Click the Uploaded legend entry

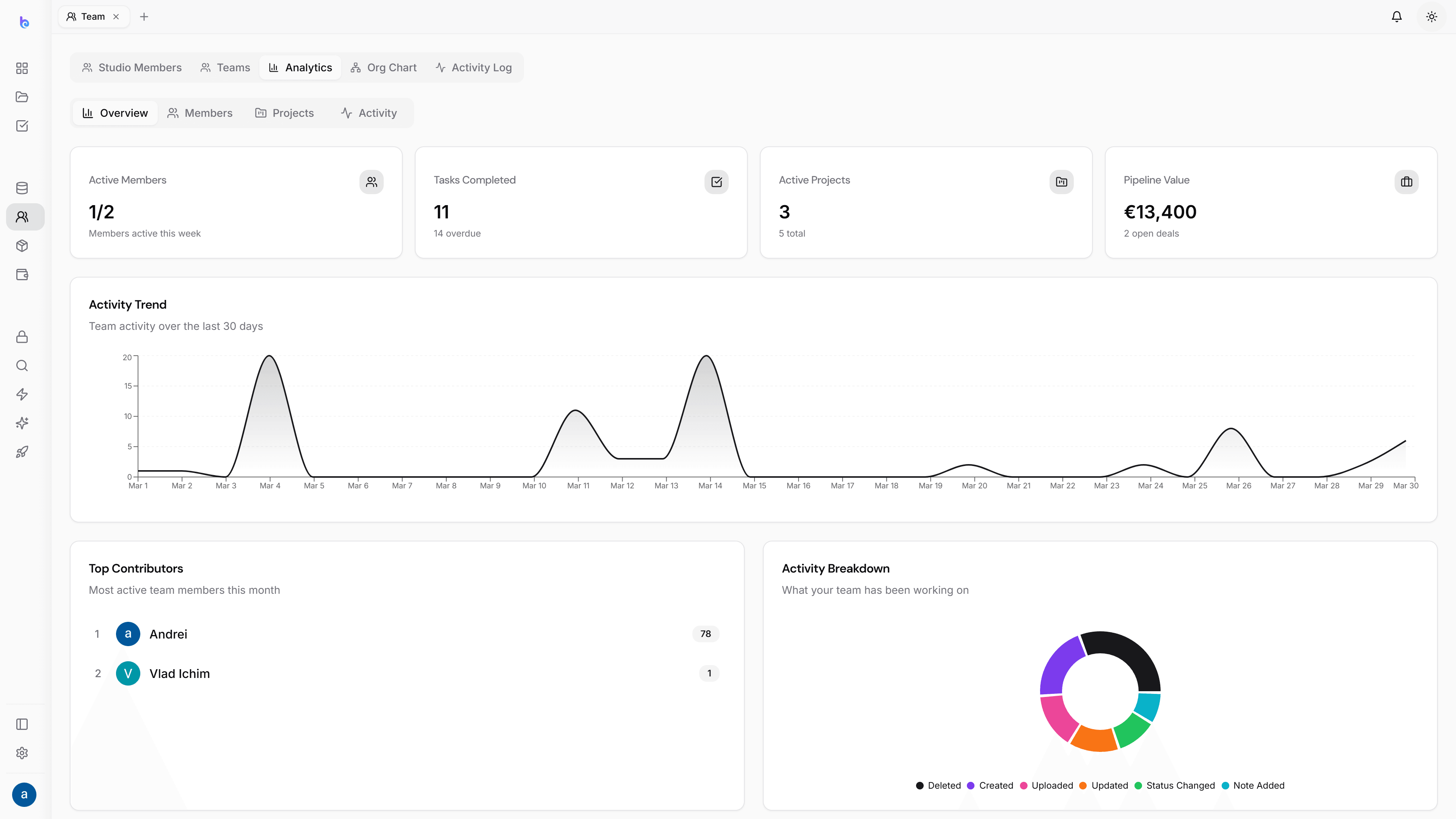tap(1046, 786)
